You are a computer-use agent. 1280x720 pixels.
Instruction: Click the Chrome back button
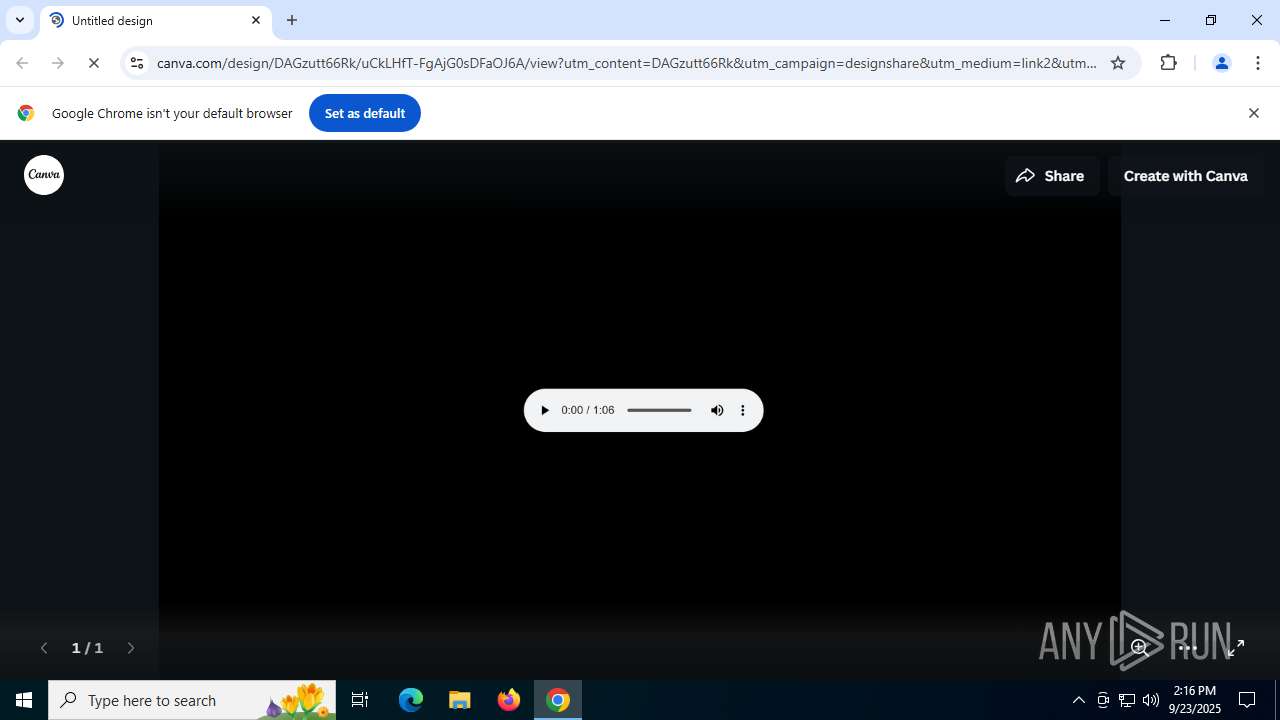tap(22, 63)
